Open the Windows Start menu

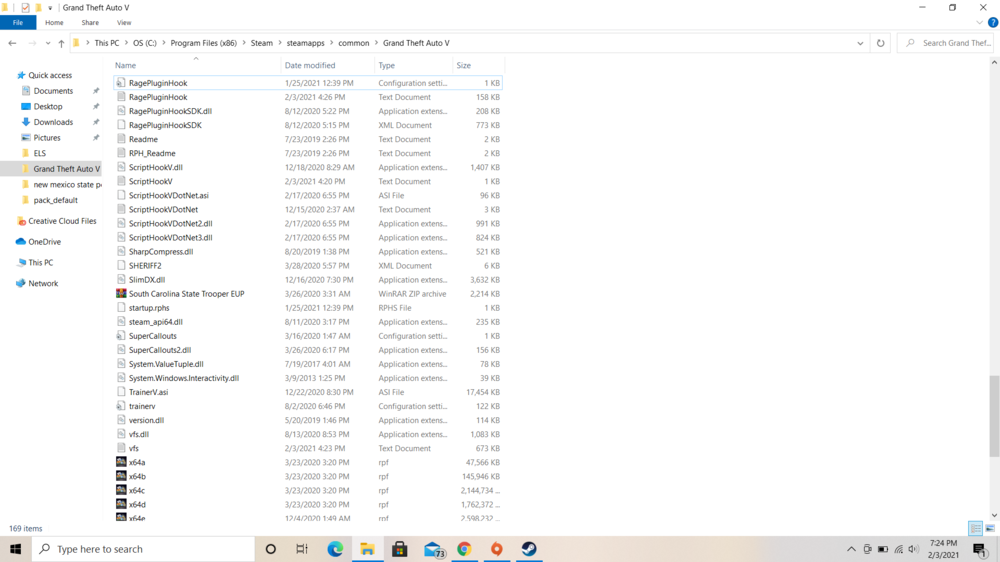pyautogui.click(x=16, y=549)
